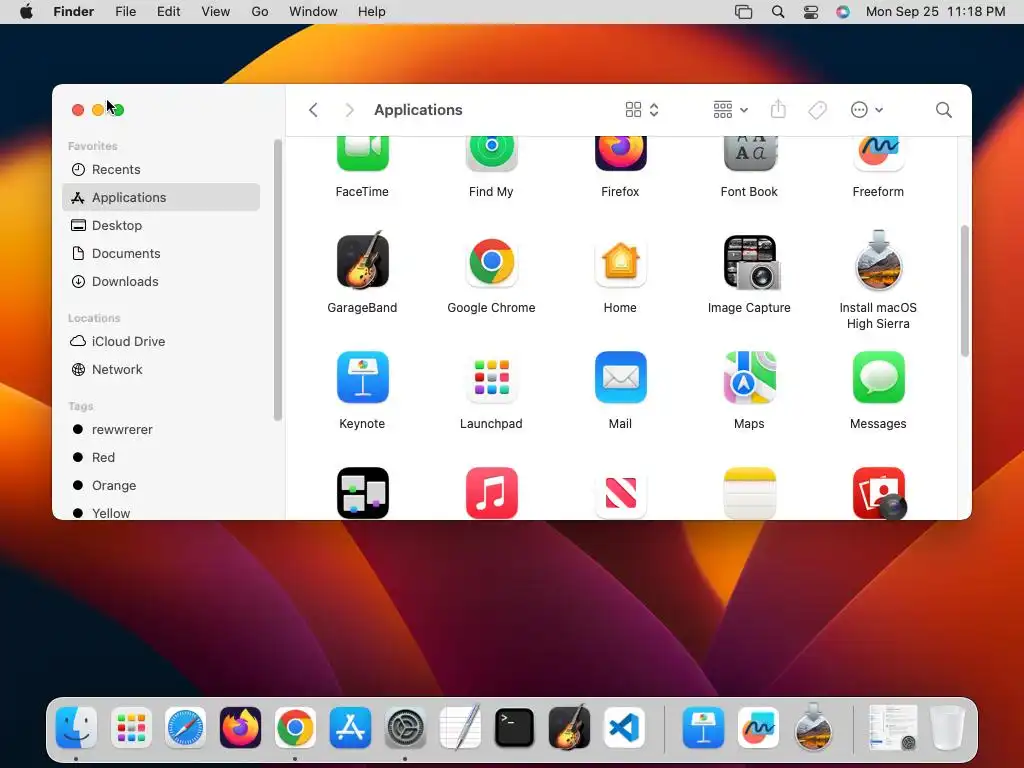This screenshot has height=768, width=1024.
Task: Click the file list vertical scrollbar
Action: coord(964,291)
